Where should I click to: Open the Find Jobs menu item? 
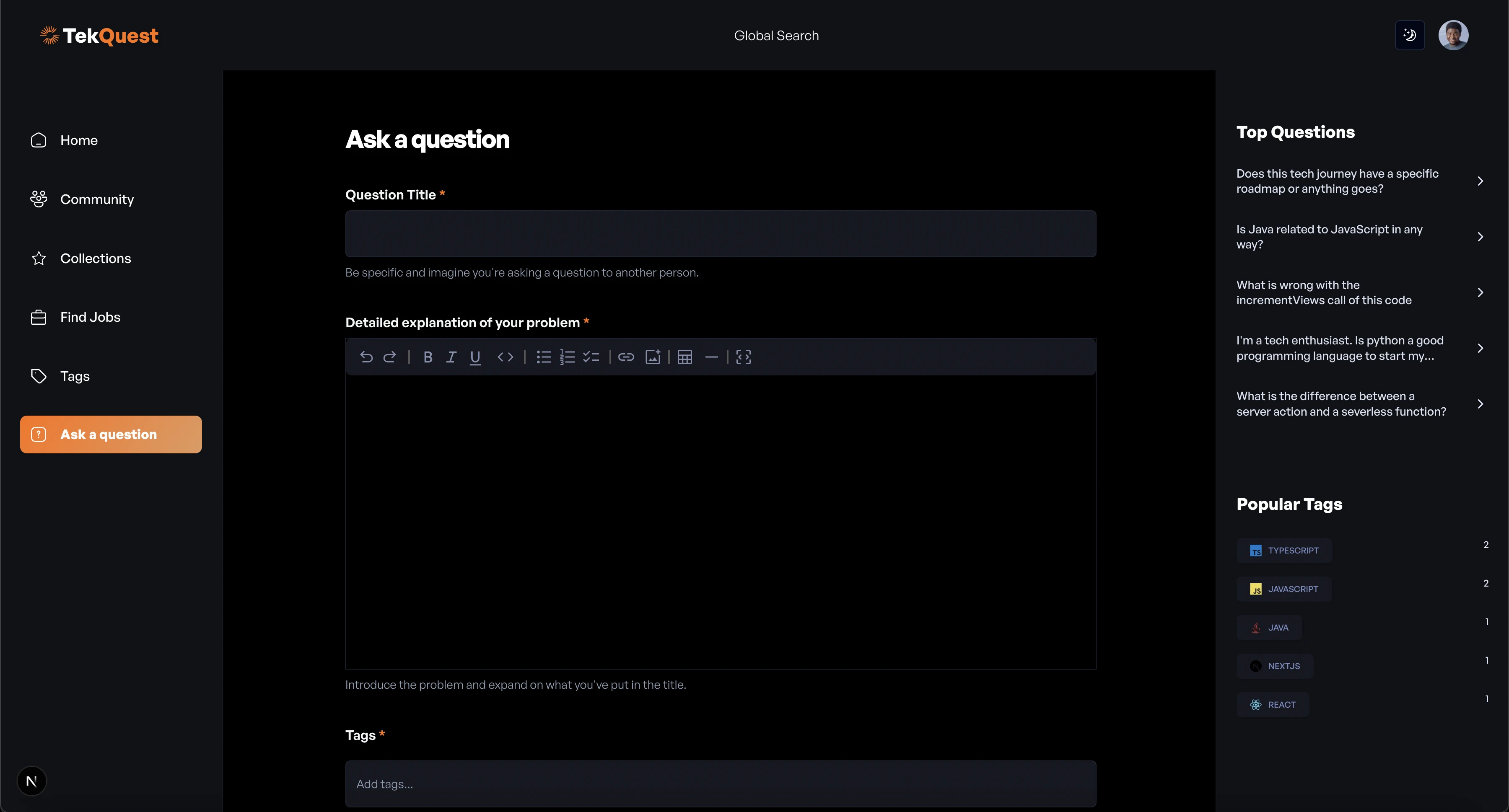111,317
